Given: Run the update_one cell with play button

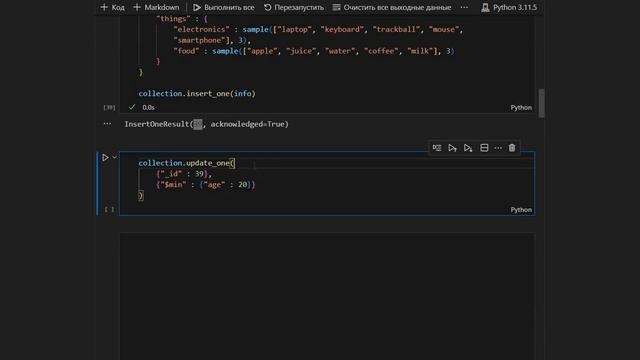Looking at the screenshot, I should coord(105,158).
